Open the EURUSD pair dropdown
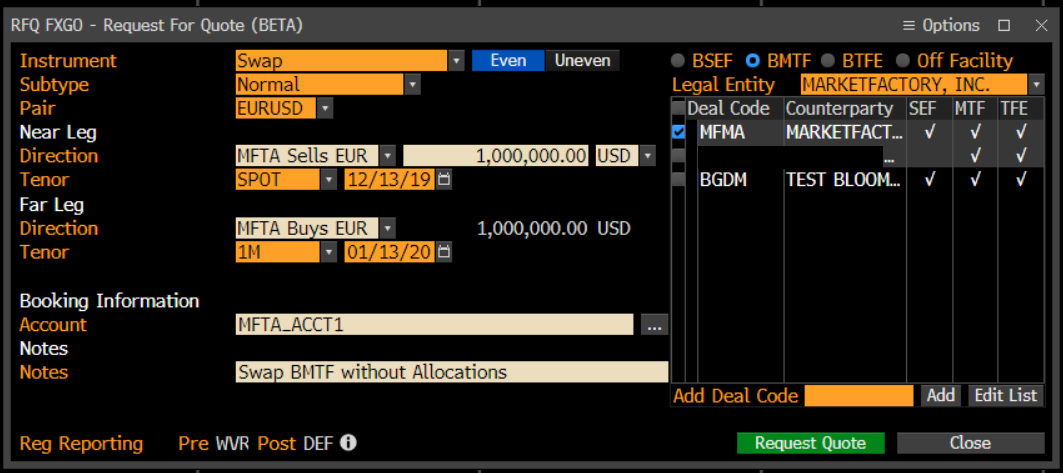 tap(325, 108)
